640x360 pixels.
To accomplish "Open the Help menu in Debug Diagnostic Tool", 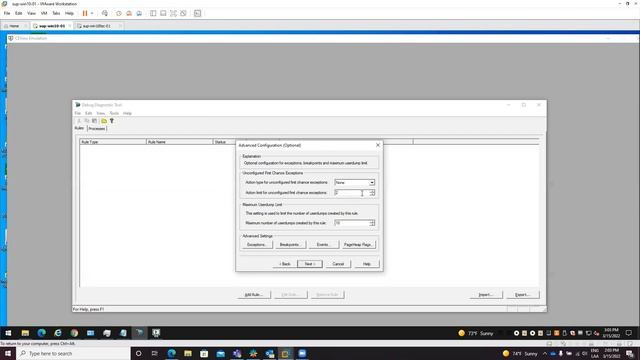I will pos(127,113).
